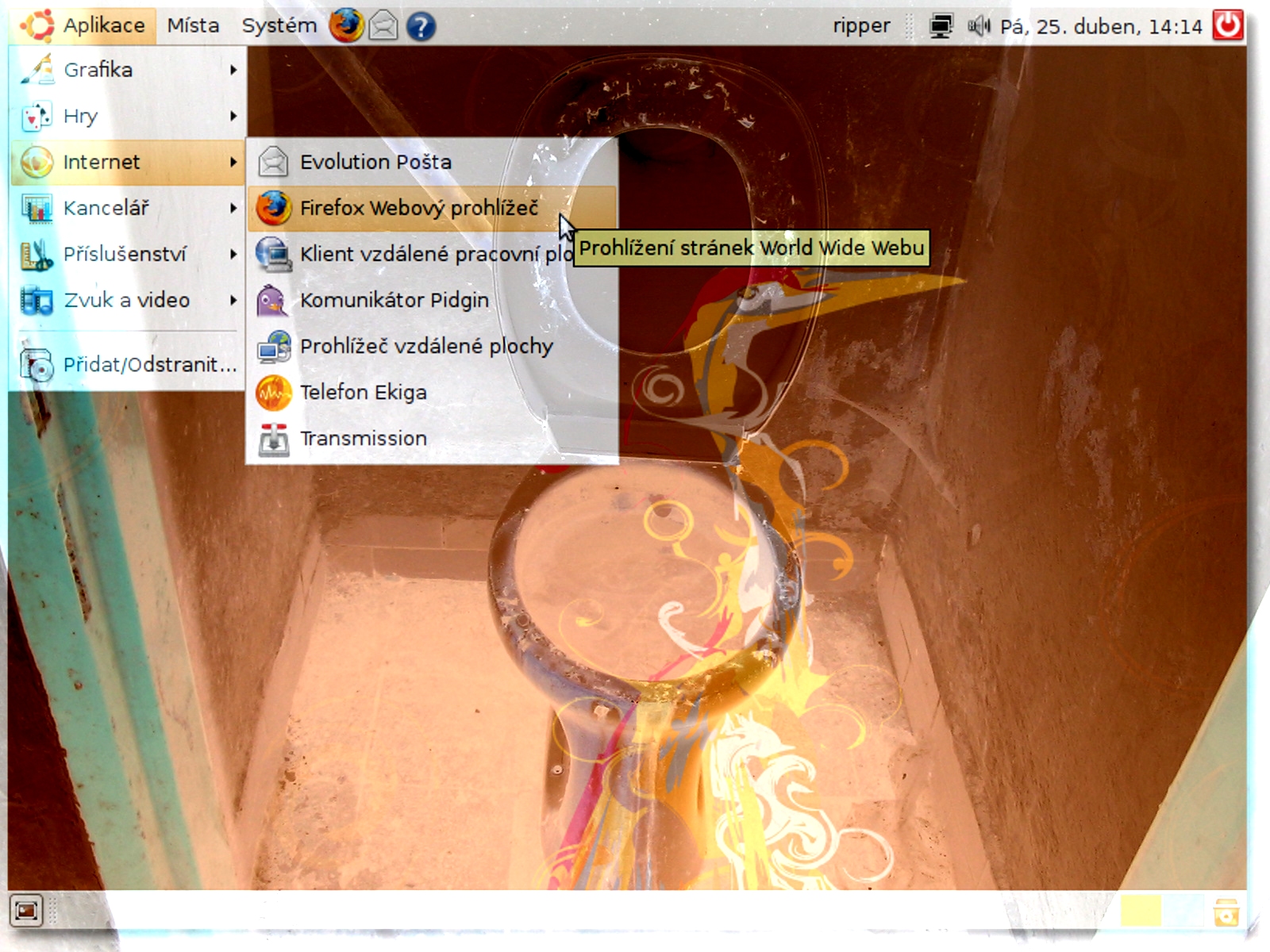The image size is (1270, 952).
Task: Open Evolution mail icon in top panel
Action: 383,26
